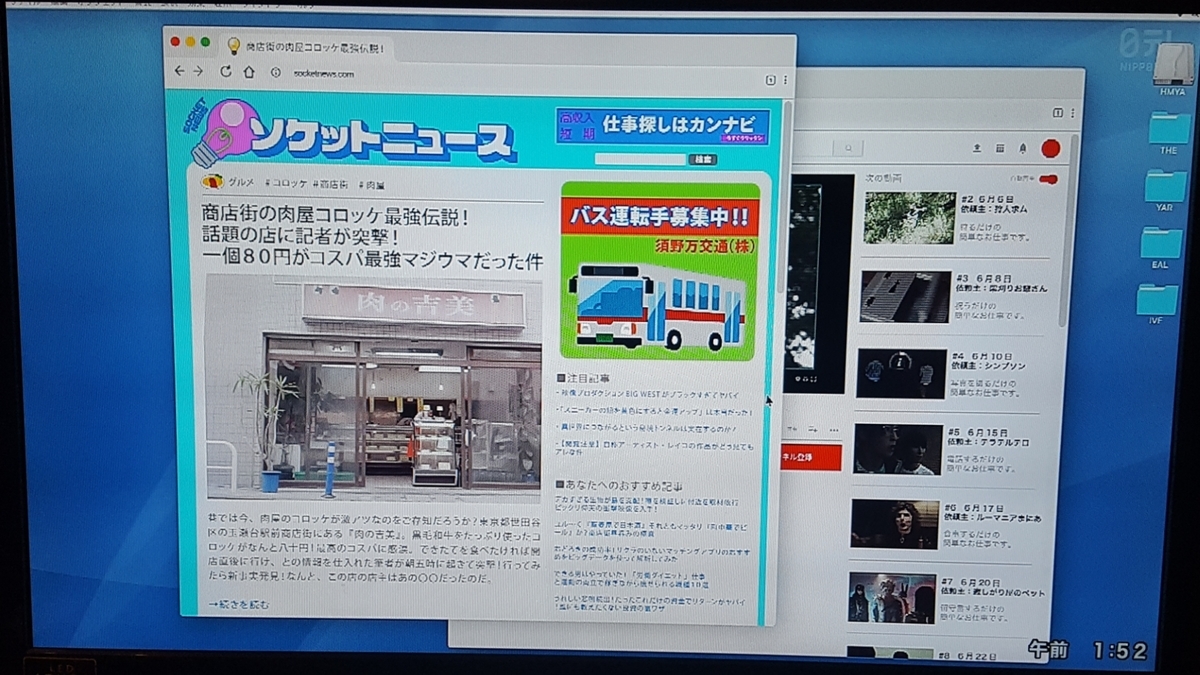Go back in the Socket News browser
The height and width of the screenshot is (675, 1200).
click(180, 72)
